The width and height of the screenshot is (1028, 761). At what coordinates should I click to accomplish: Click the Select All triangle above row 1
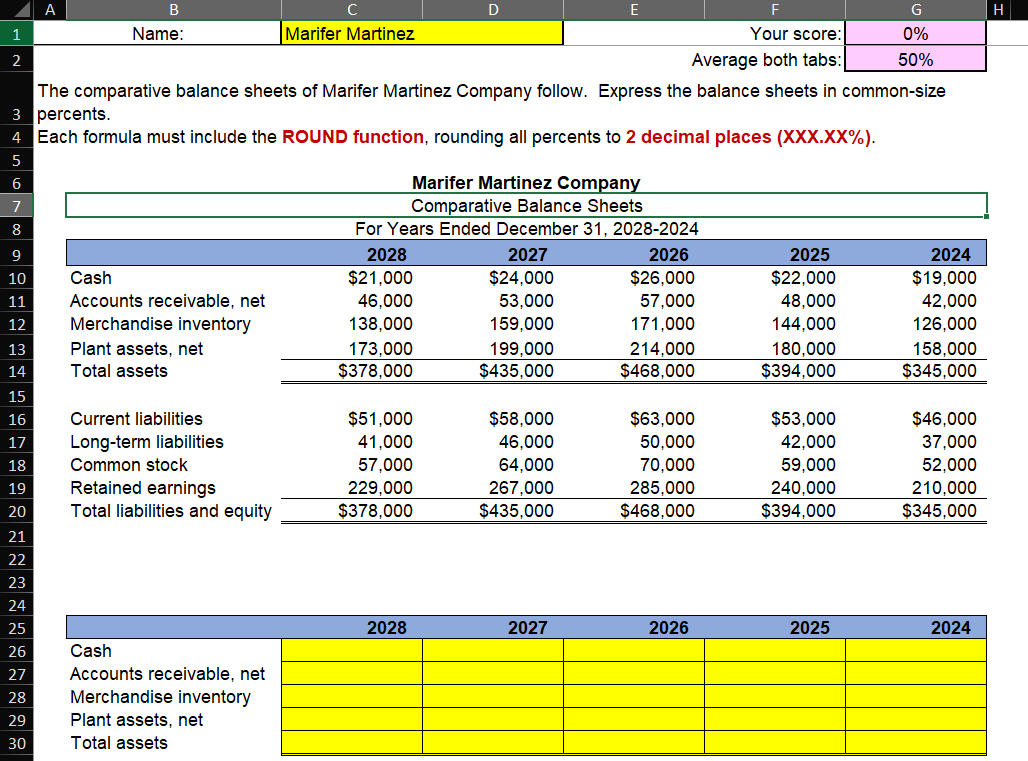click(24, 10)
